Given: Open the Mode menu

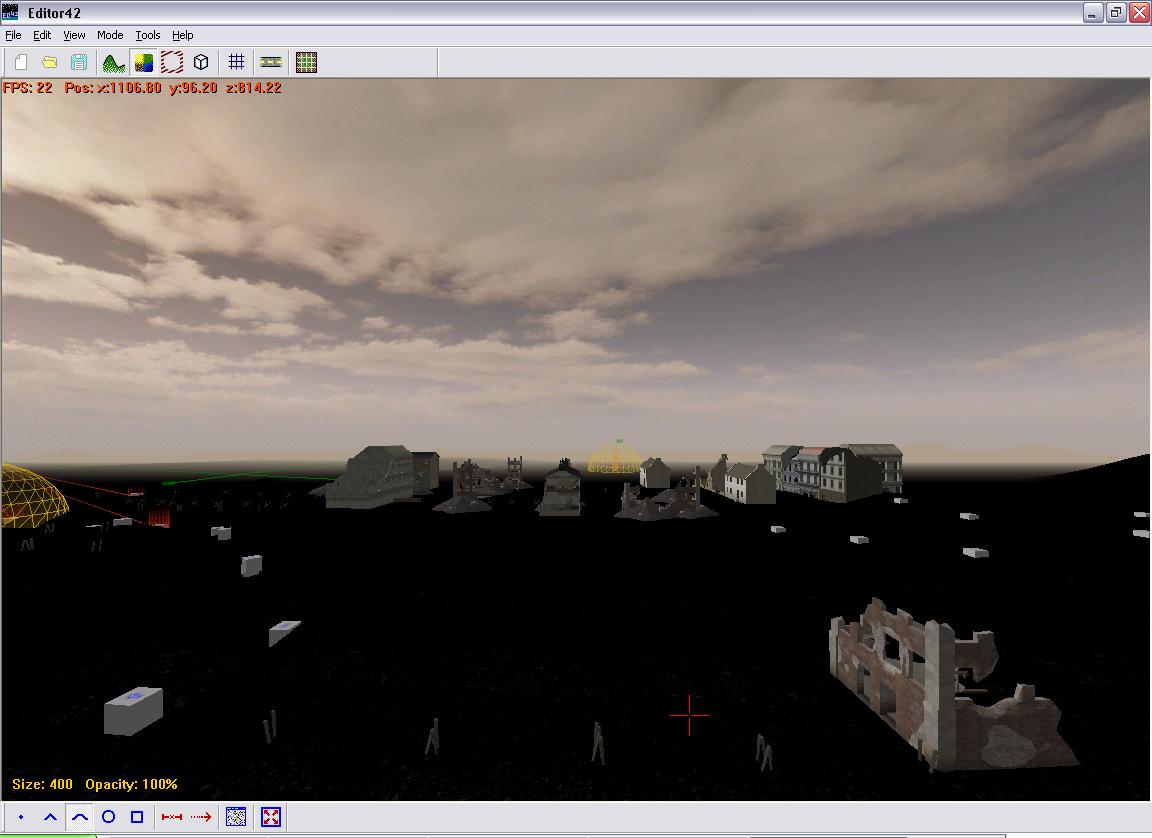Looking at the screenshot, I should tap(110, 35).
